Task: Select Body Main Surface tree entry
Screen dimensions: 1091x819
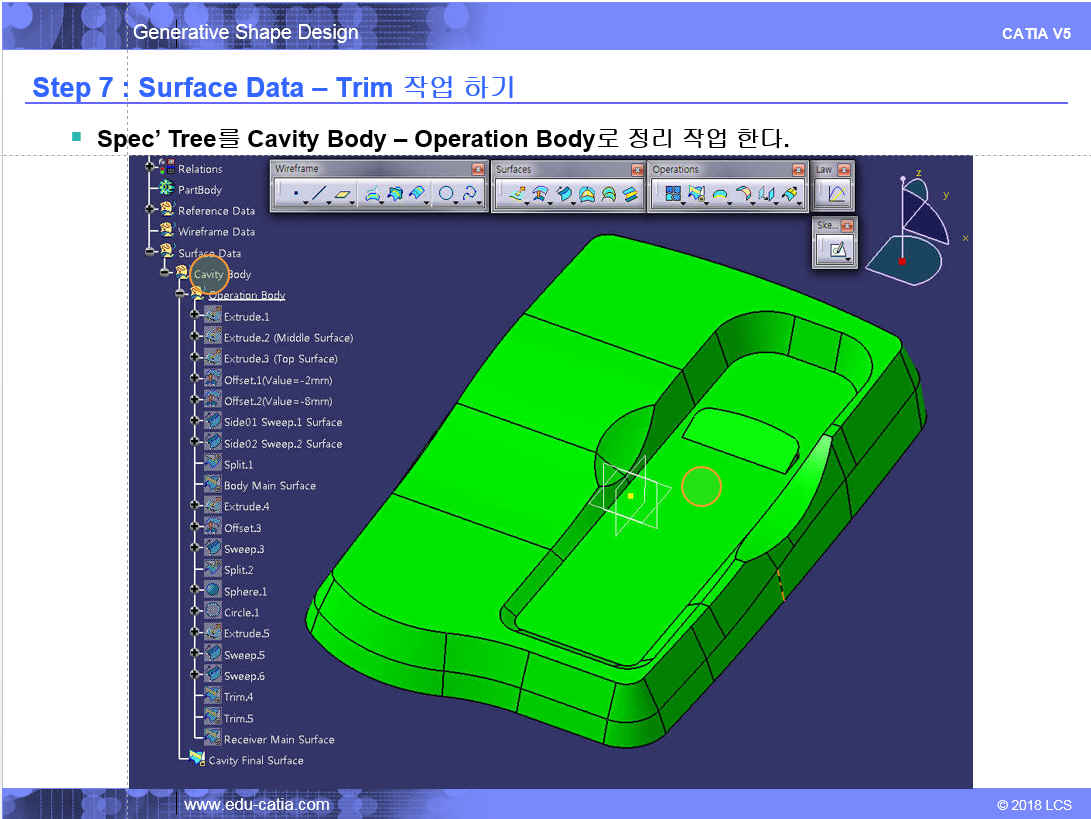Action: tap(269, 485)
